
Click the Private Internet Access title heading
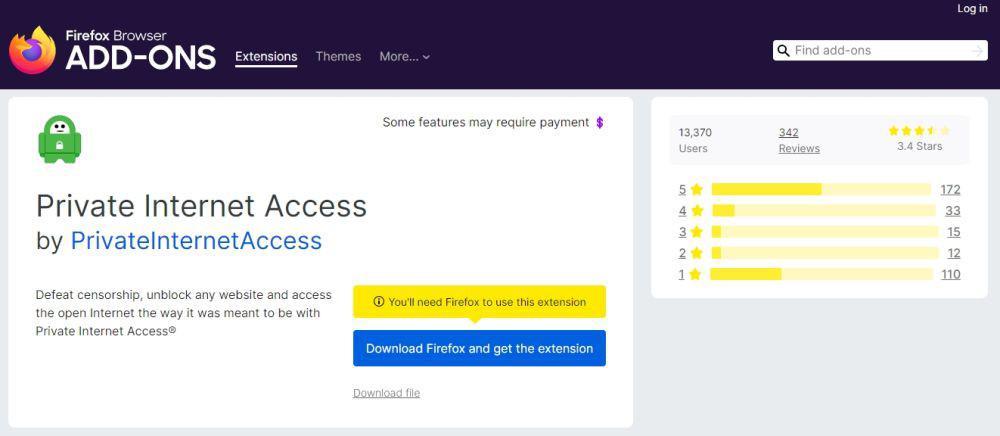[202, 205]
